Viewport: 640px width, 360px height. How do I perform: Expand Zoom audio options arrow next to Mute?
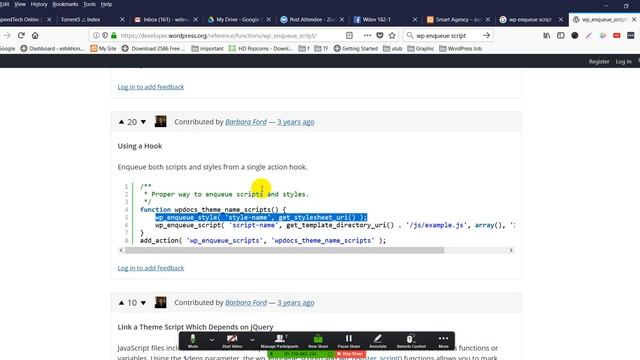coord(211,340)
